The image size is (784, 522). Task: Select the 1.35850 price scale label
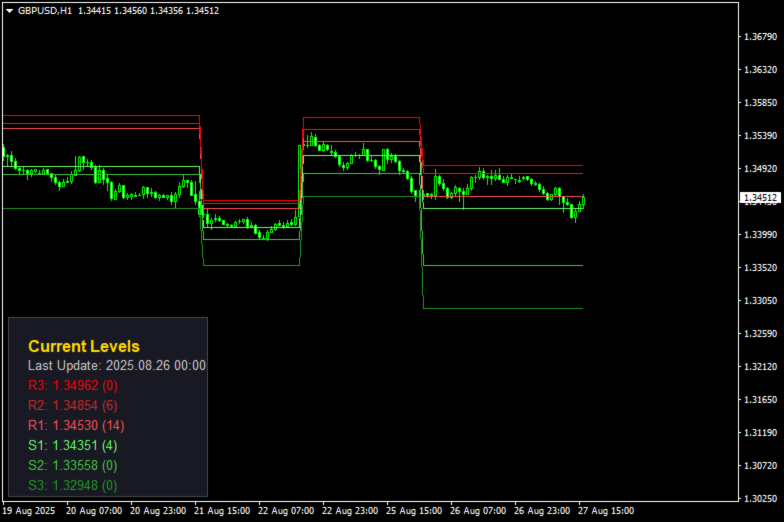click(760, 102)
